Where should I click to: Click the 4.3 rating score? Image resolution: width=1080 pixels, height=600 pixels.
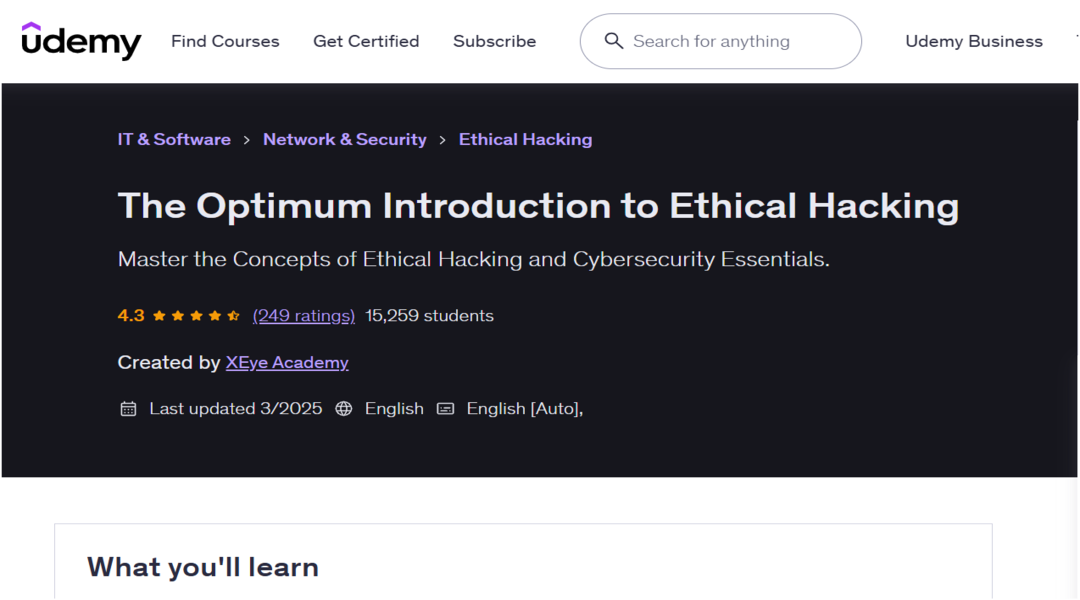(131, 316)
